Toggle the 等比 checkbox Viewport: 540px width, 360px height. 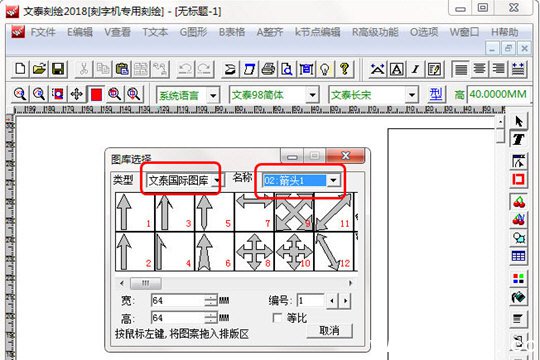point(277,318)
